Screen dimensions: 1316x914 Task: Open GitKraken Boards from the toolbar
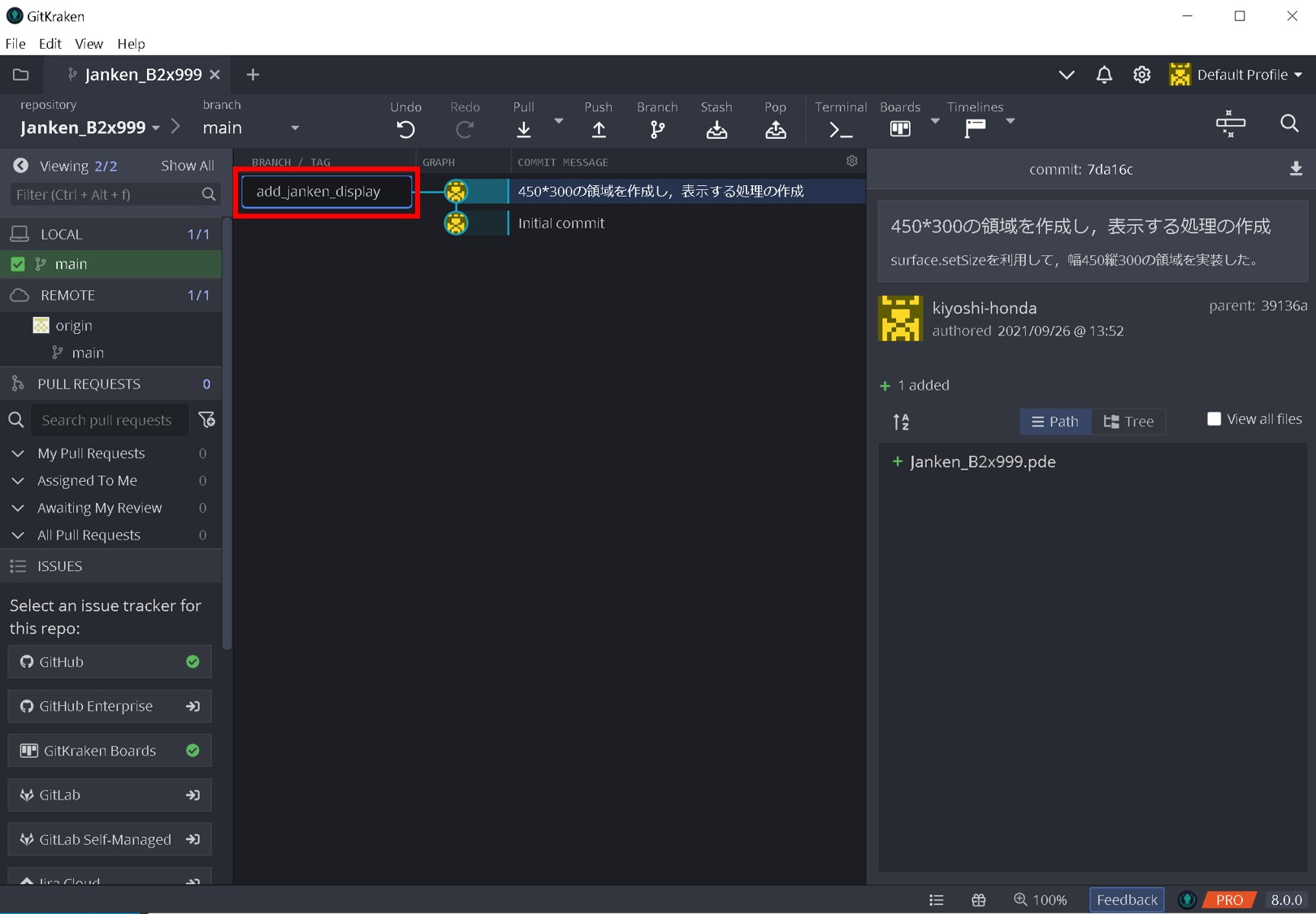900,128
